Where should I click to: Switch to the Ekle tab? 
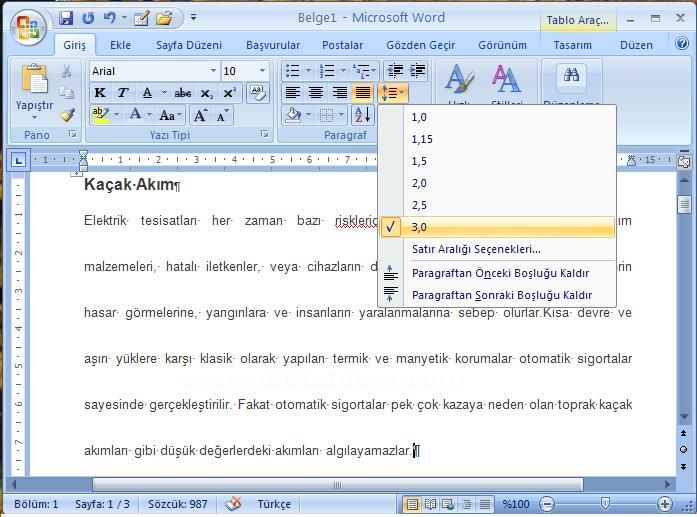coord(120,45)
